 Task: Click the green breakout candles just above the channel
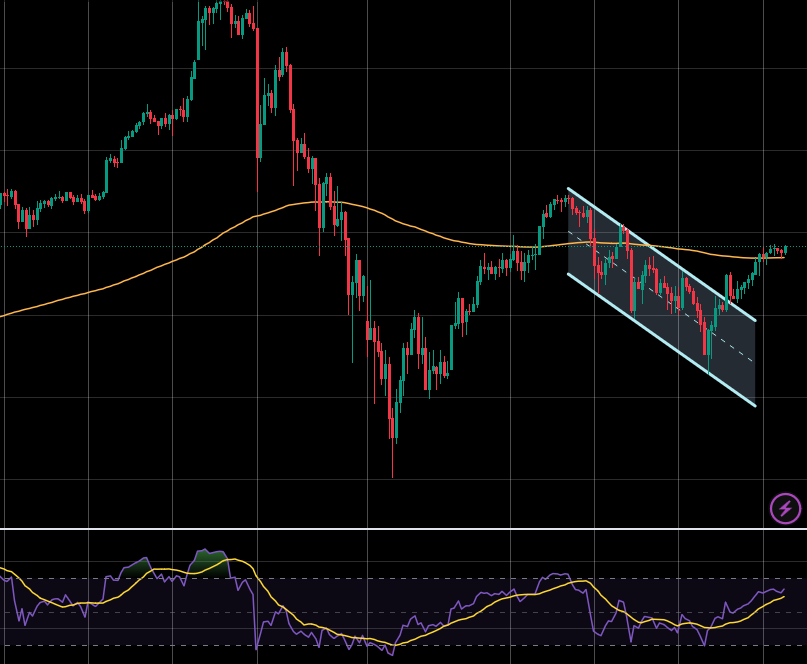(741, 289)
